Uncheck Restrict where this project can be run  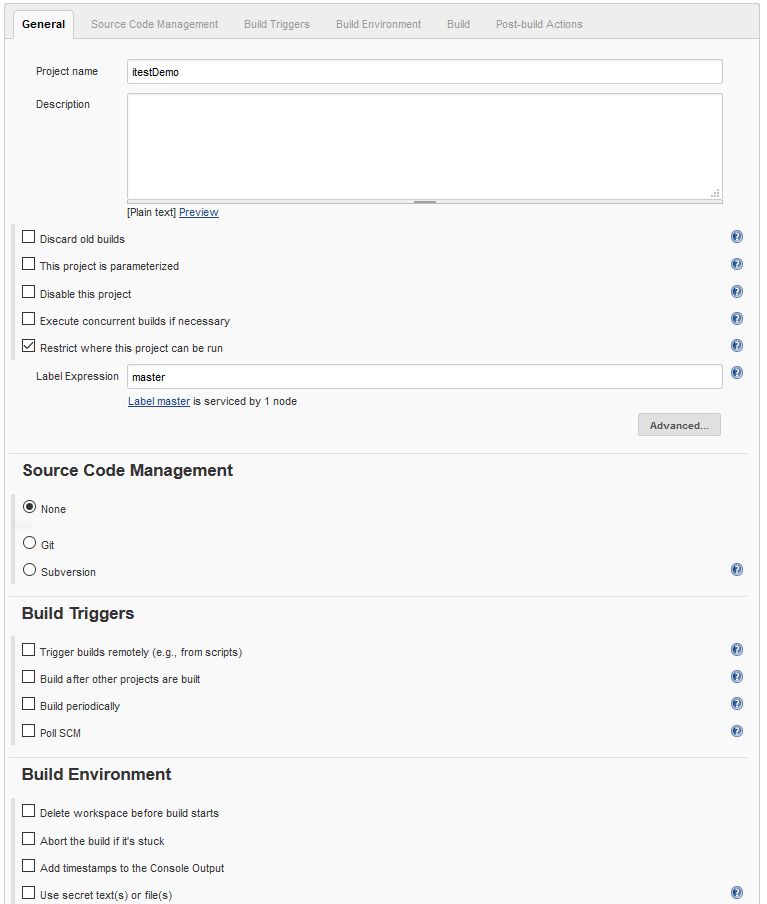click(28, 346)
